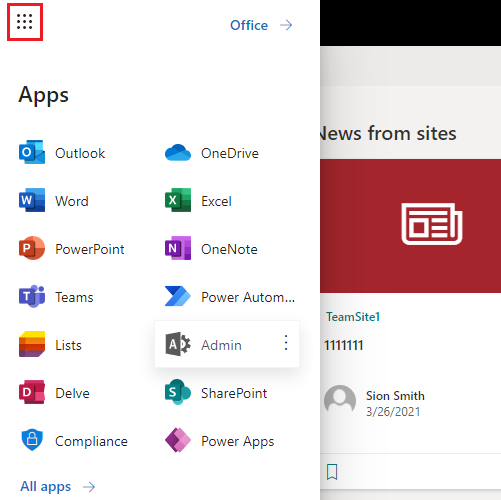Click the OneDrive text label
The image size is (501, 500).
(x=230, y=153)
